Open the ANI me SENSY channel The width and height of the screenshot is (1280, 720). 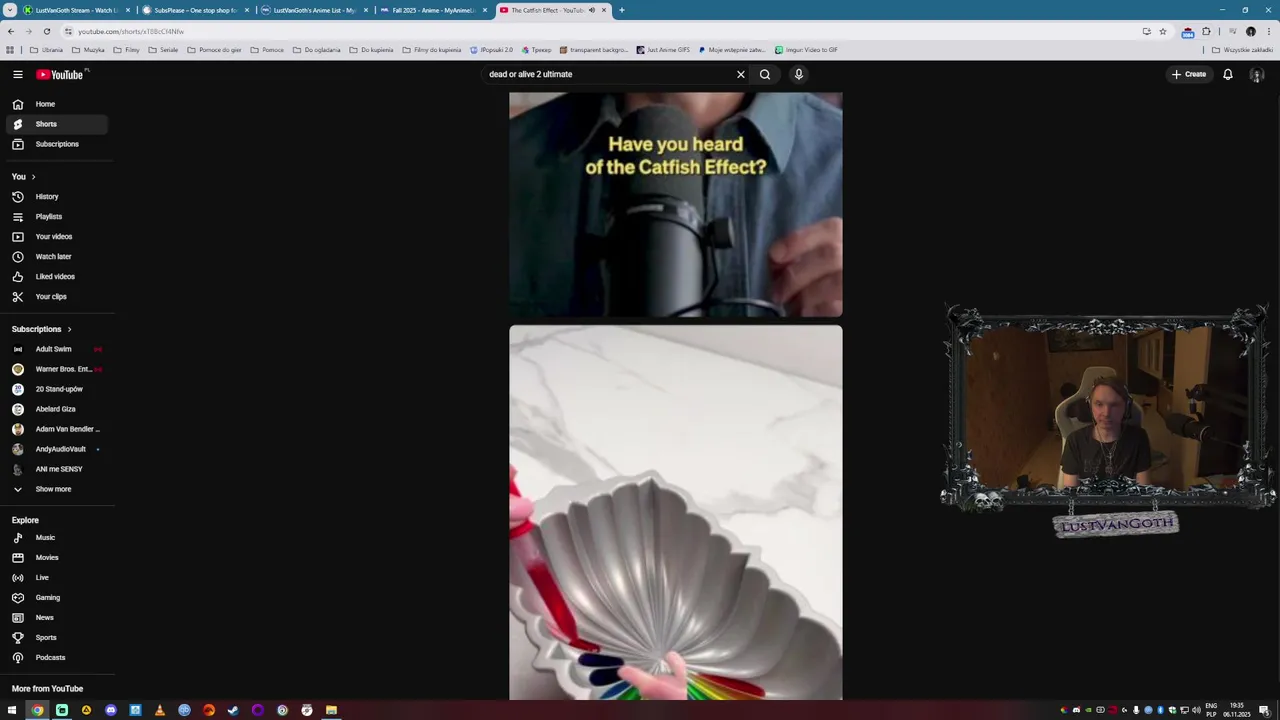point(57,469)
